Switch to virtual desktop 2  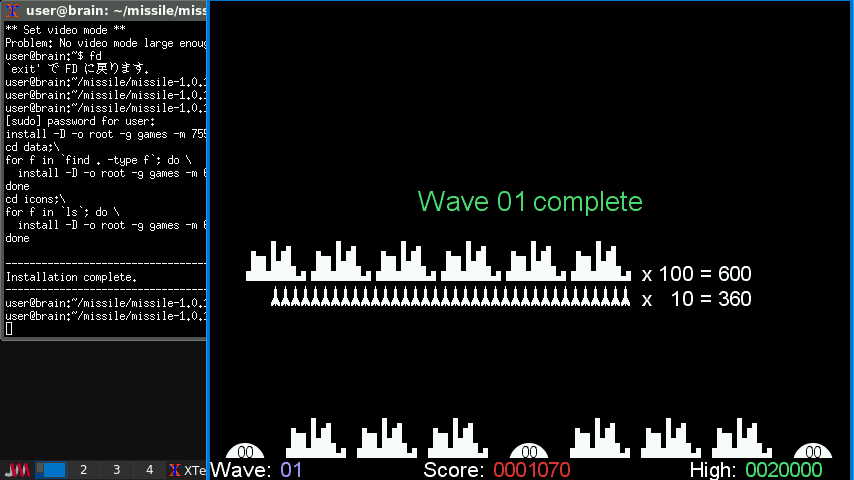(84, 470)
